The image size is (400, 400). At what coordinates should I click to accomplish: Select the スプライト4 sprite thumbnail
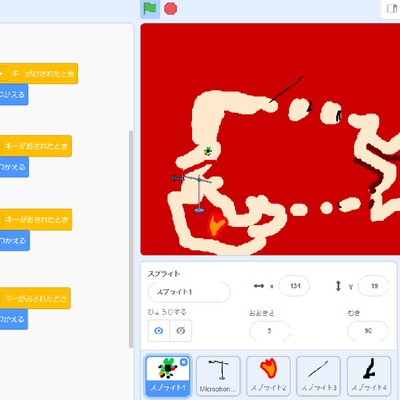[369, 376]
